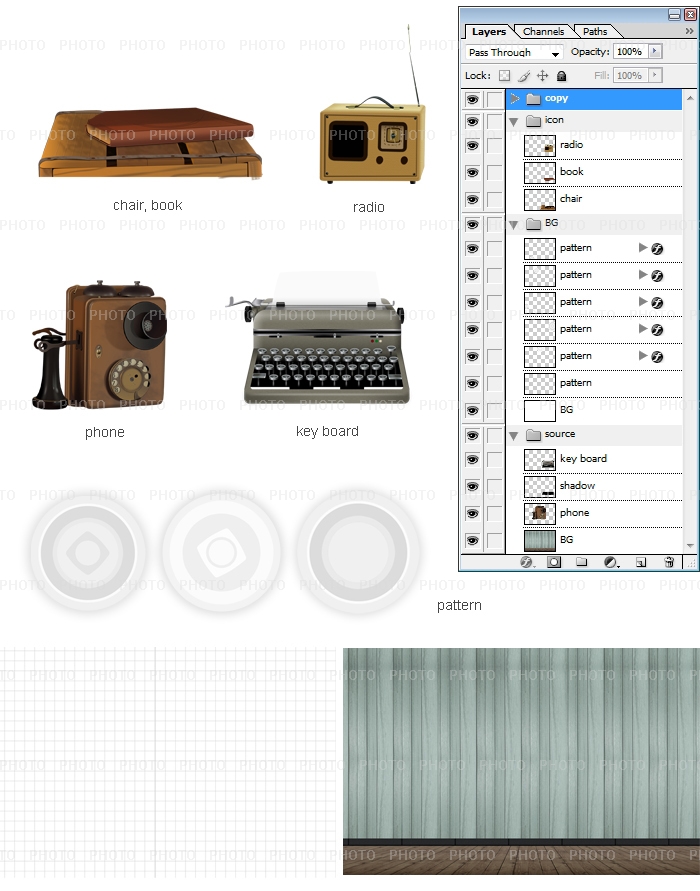Click the Lock position move icon
The image size is (700, 891).
coord(543,76)
